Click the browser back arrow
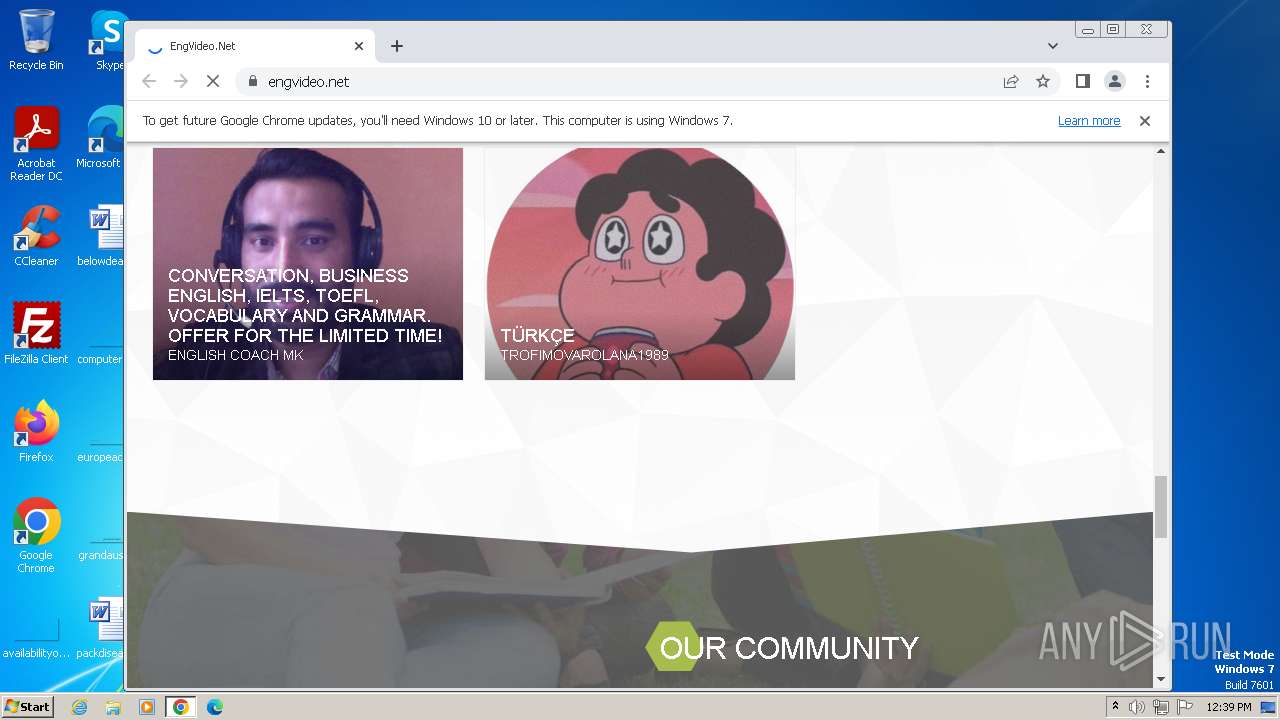 (149, 82)
